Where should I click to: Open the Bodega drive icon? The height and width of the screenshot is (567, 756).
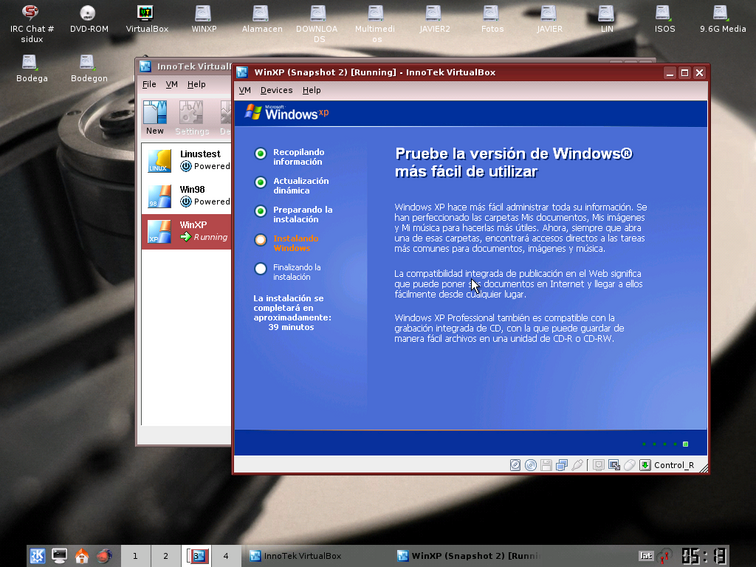click(31, 68)
